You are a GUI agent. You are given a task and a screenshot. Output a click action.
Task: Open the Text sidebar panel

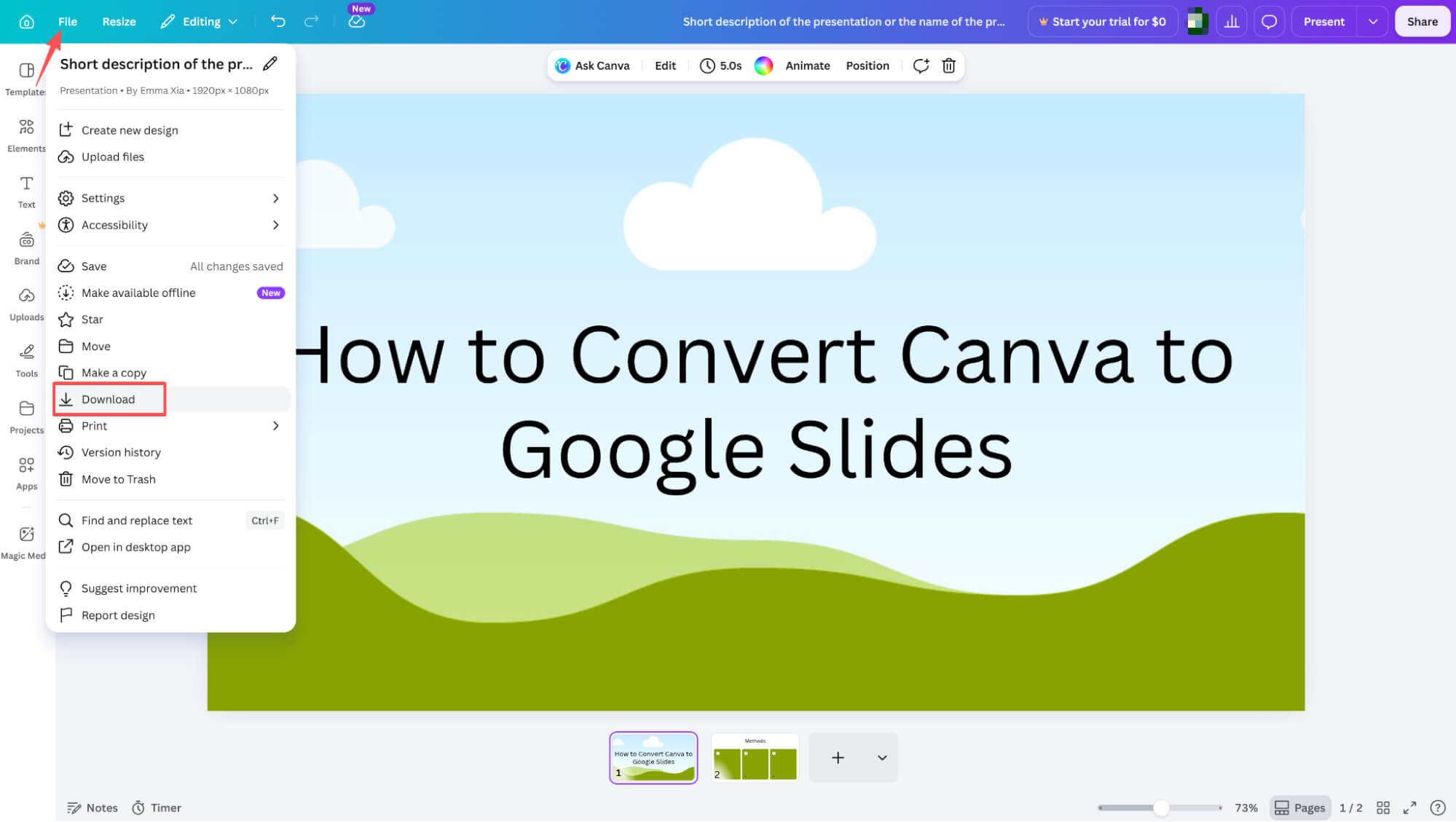coord(26,191)
